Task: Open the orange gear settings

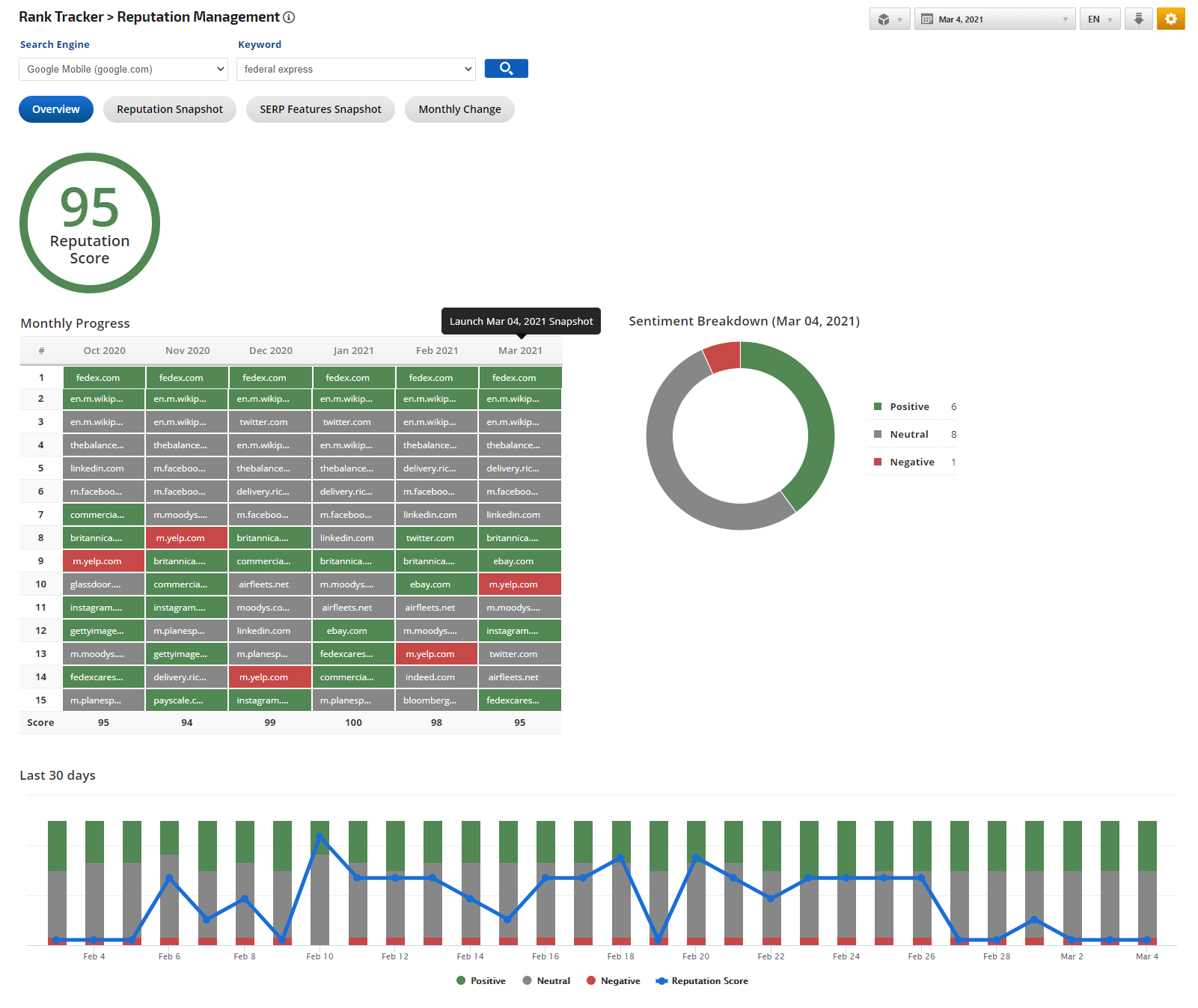Action: pos(1170,19)
